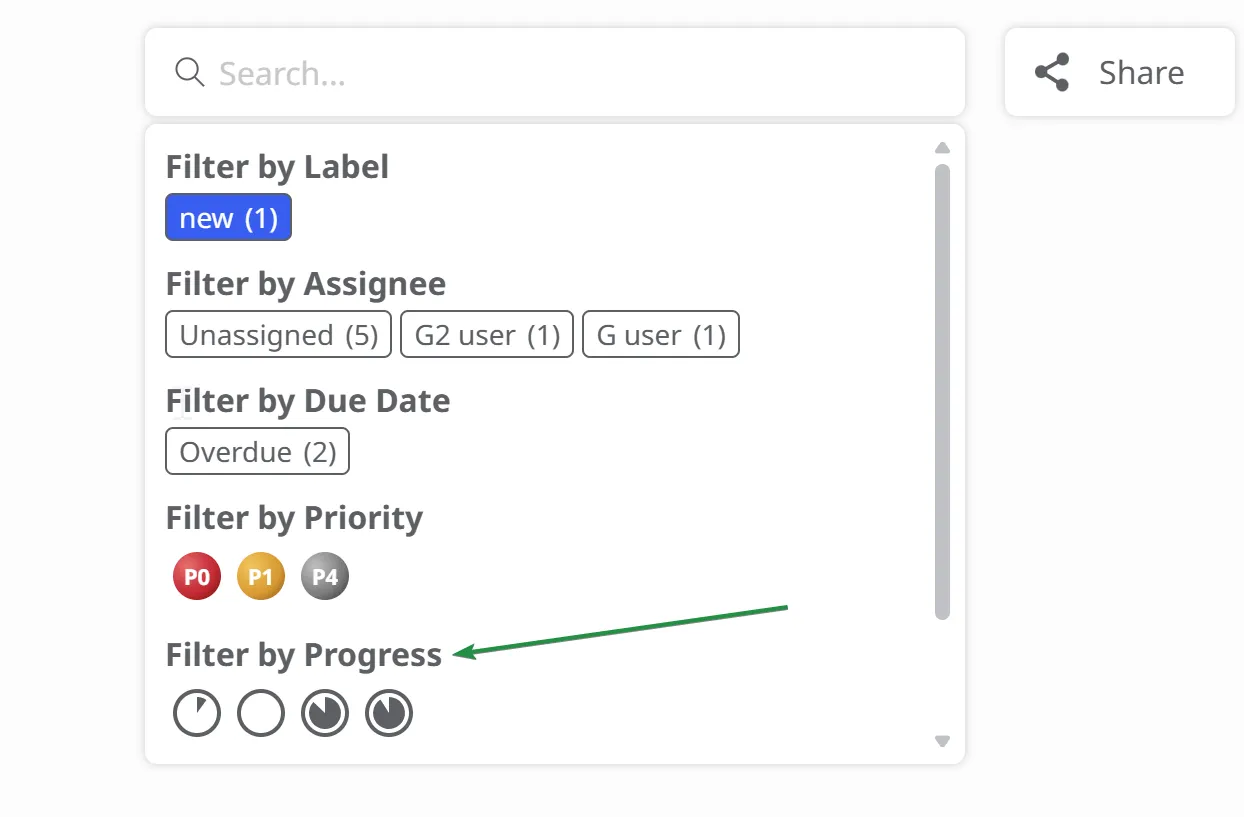This screenshot has width=1244, height=817.
Task: Select the empty circle zero-progress icon
Action: pyautogui.click(x=261, y=714)
